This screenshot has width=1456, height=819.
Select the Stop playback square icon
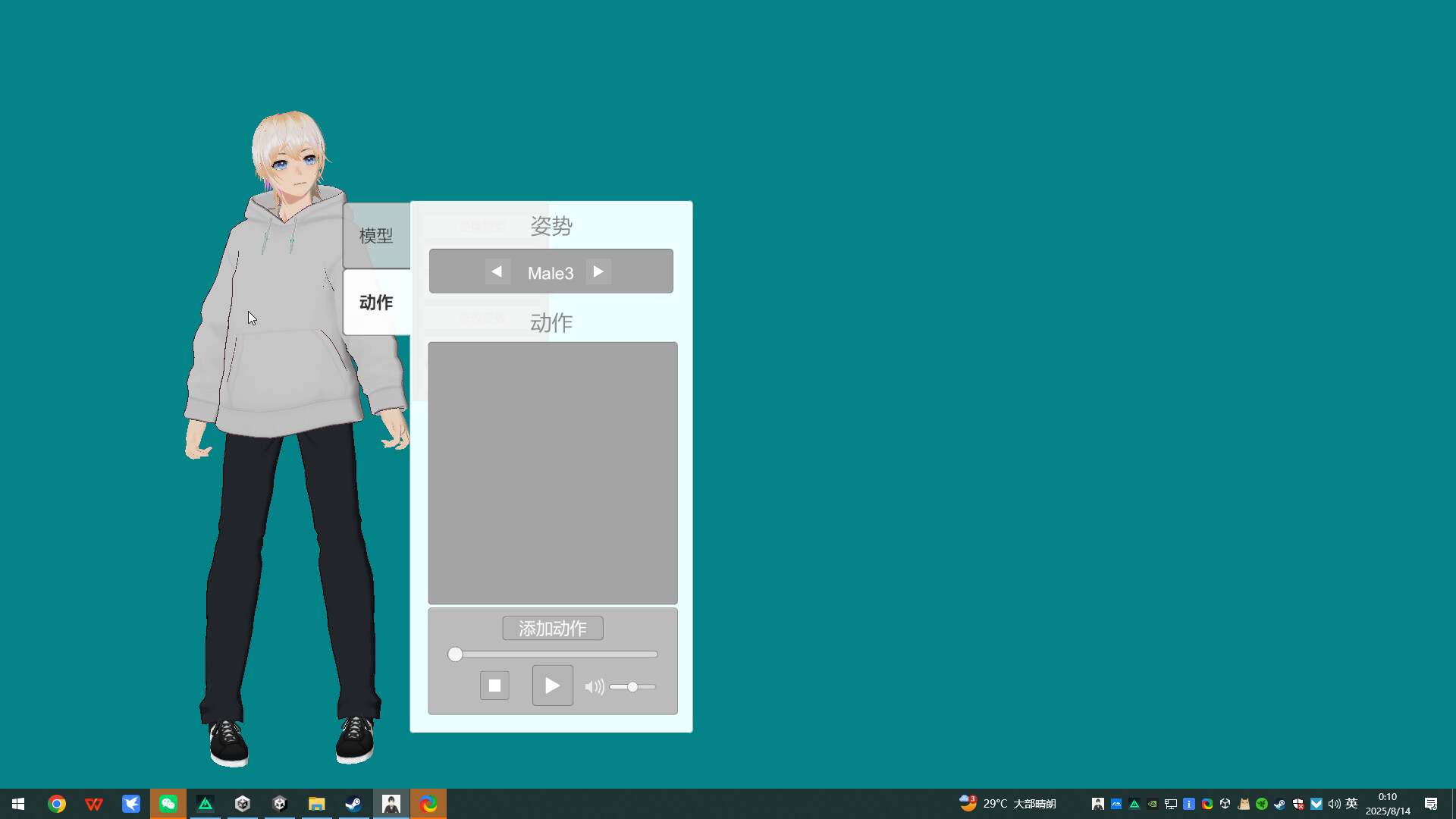[494, 685]
